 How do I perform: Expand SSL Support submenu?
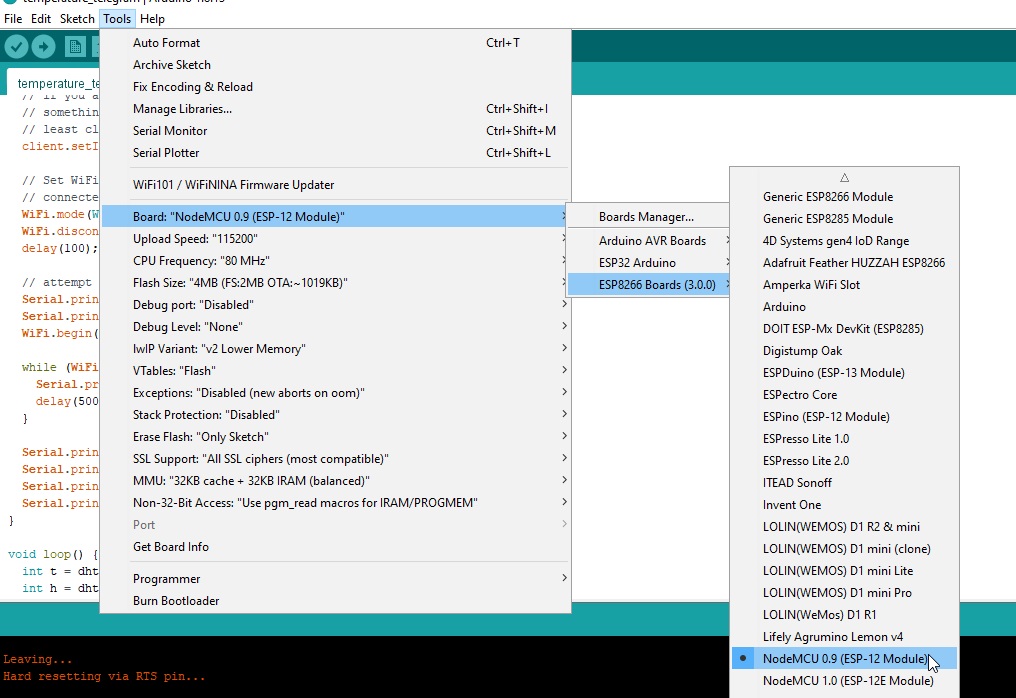click(x=336, y=459)
